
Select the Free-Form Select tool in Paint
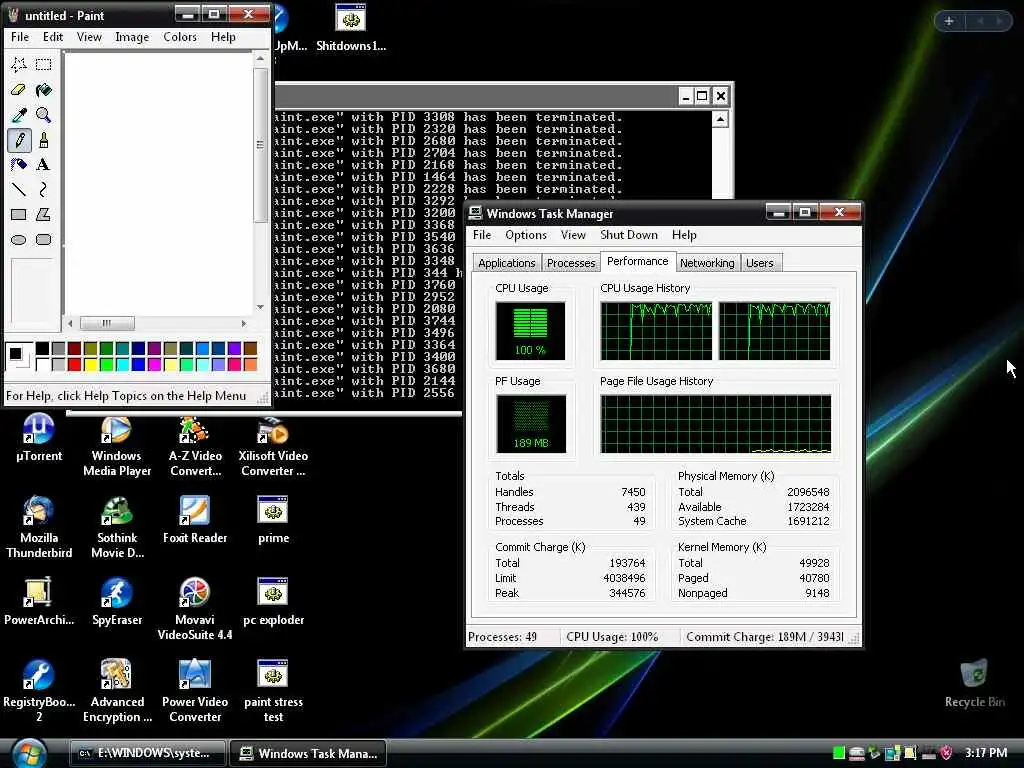pos(18,64)
